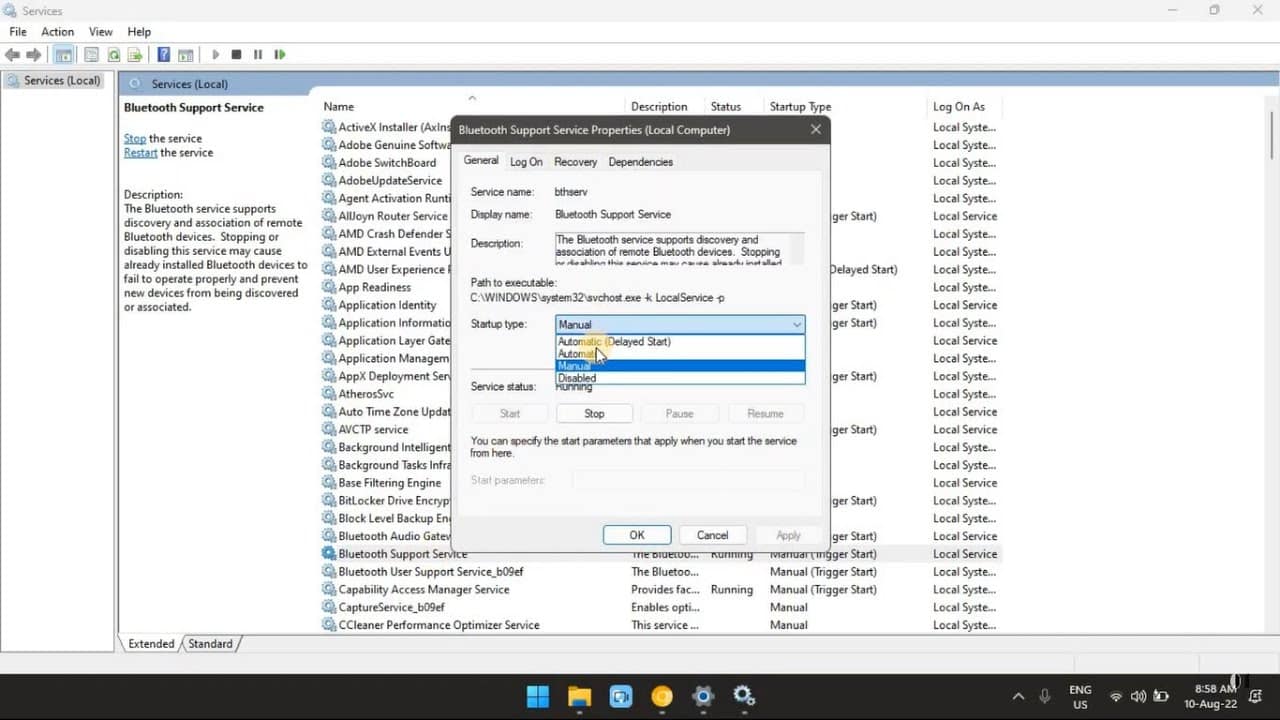Open the Services settings gear in taskbar

coord(744,697)
